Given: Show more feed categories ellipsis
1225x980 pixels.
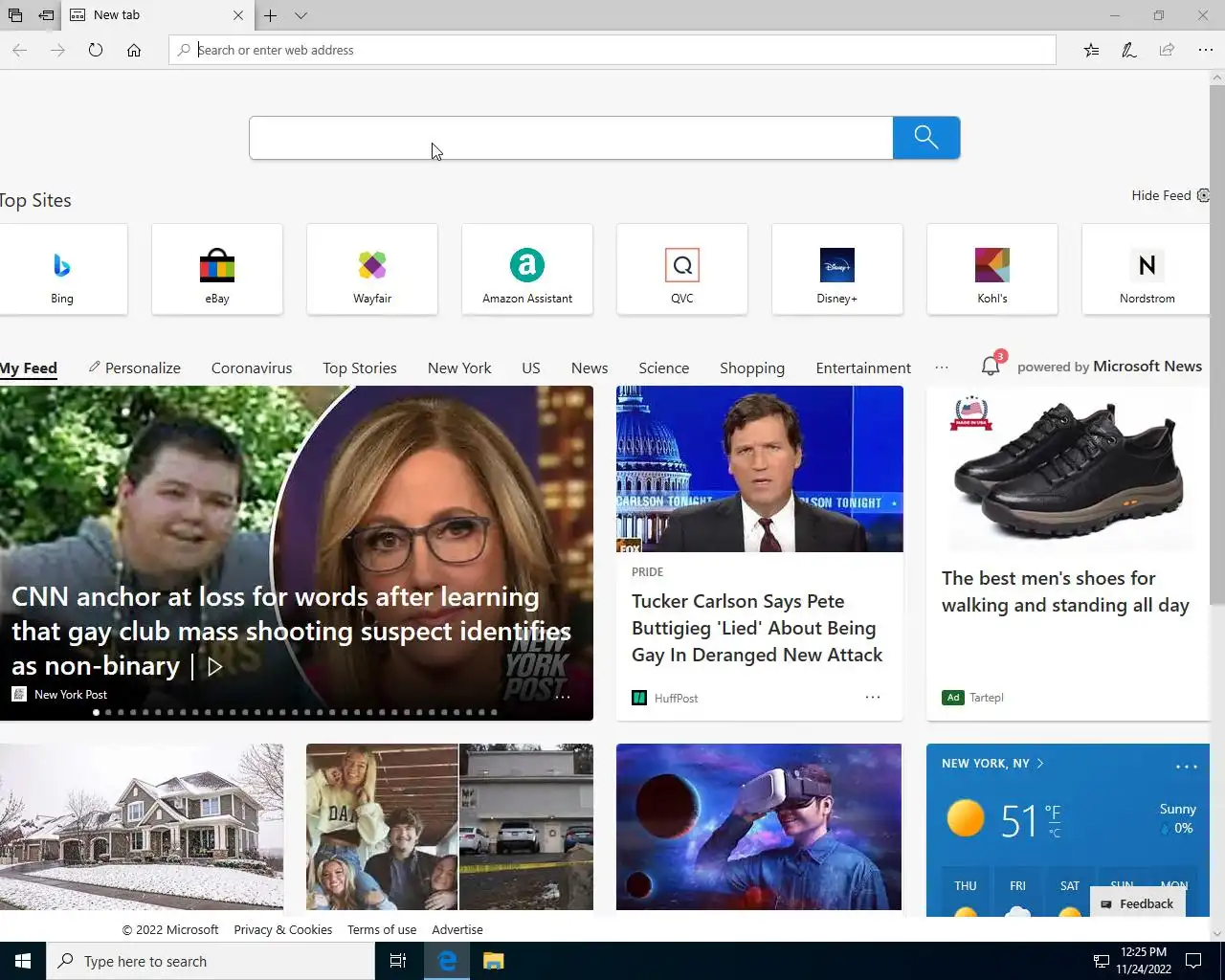Looking at the screenshot, I should [942, 367].
